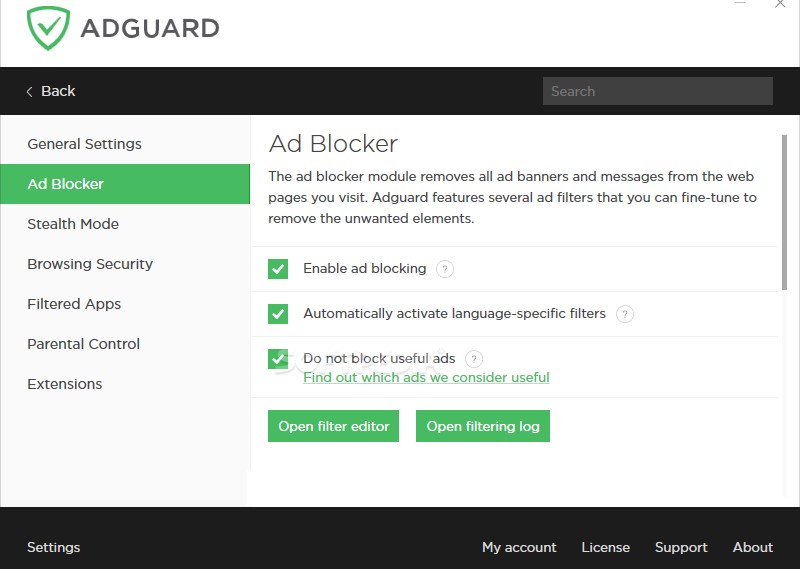Open Filtered Apps section
Screen dimensions: 800x569
pos(125,304)
